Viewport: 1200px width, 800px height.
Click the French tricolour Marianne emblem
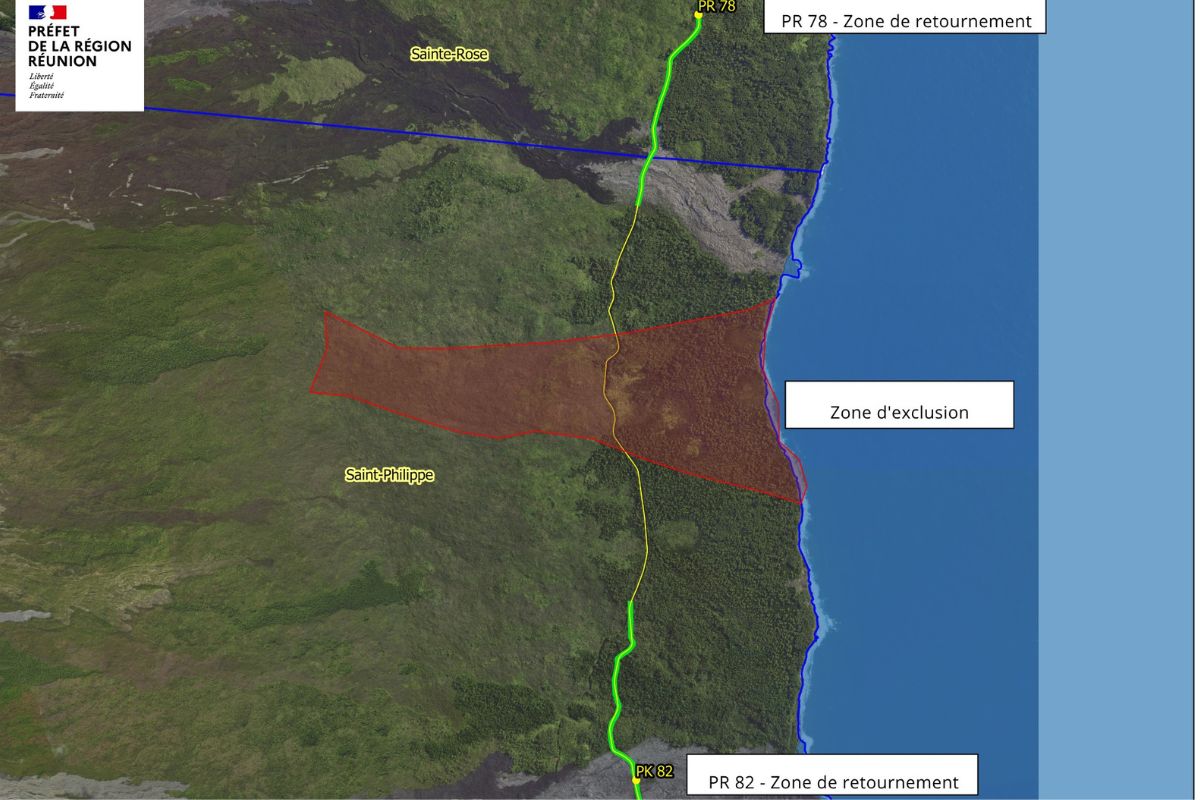point(47,13)
